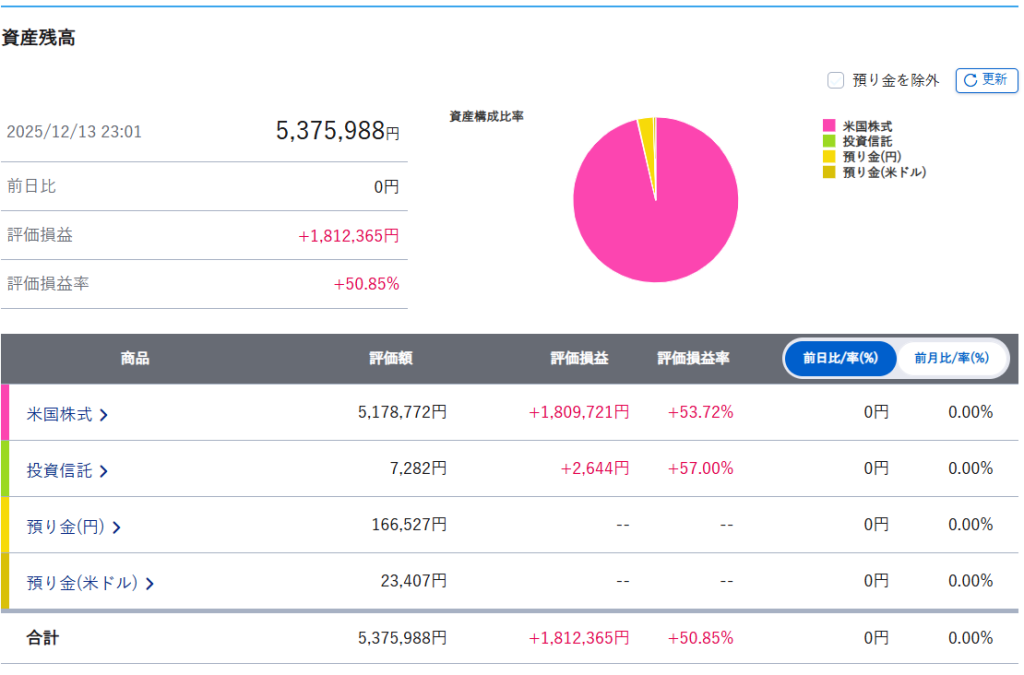The image size is (1024, 675).
Task: Click chevron next to 預り金(米ドル)
Action: [x=150, y=582]
